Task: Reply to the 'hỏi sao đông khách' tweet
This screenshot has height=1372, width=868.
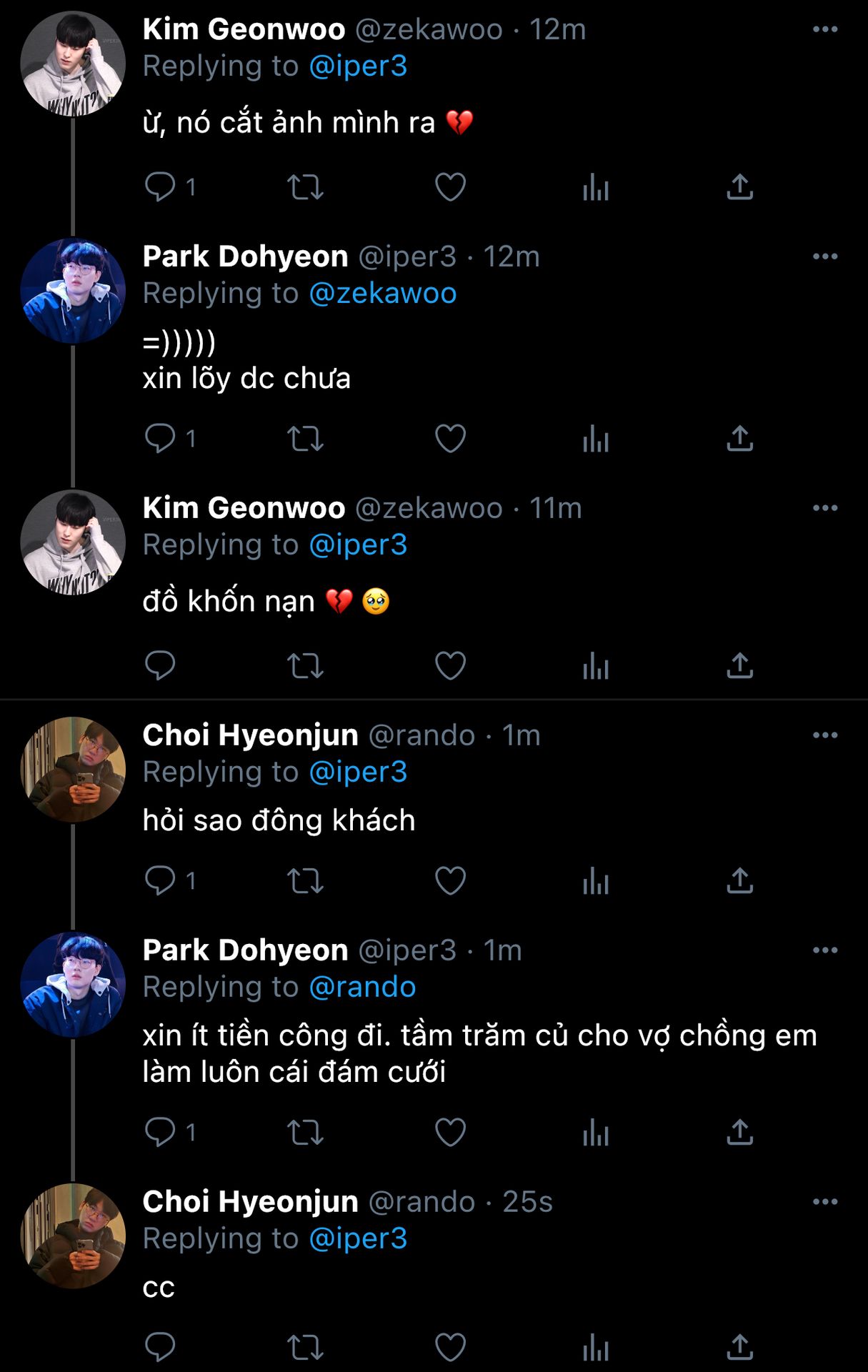Action: click(x=160, y=880)
